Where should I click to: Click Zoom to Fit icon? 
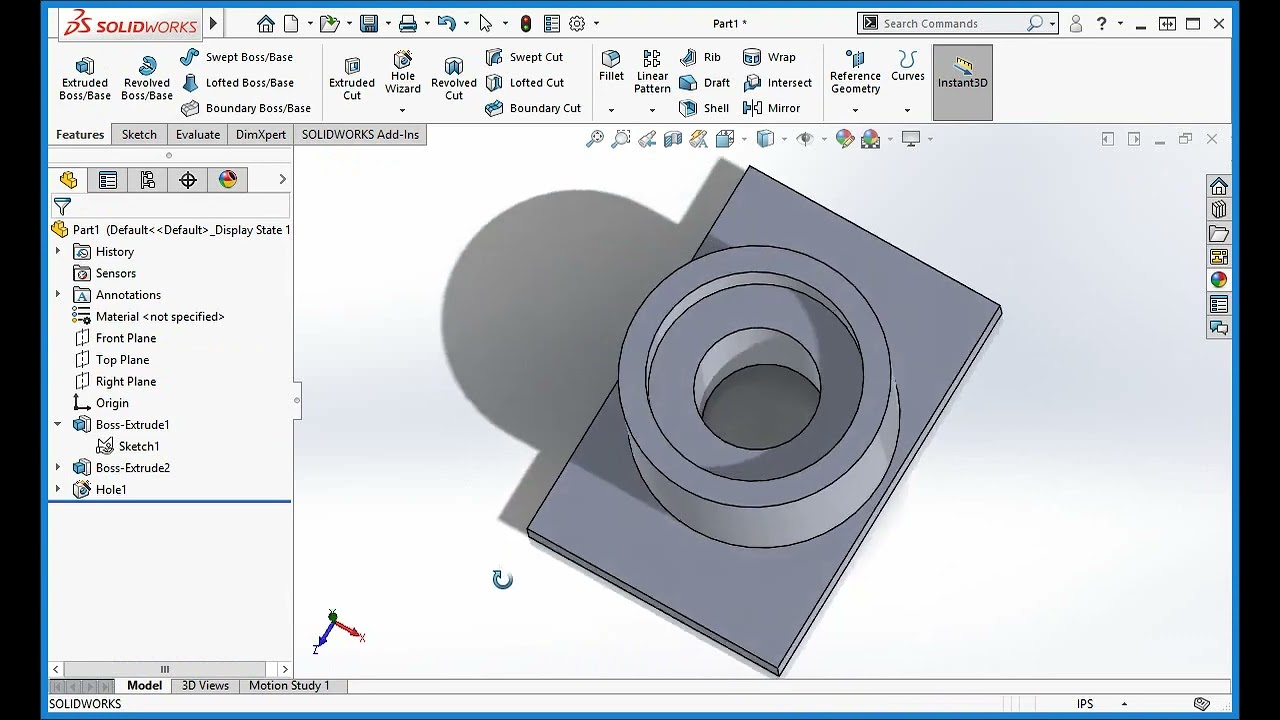tap(595, 139)
